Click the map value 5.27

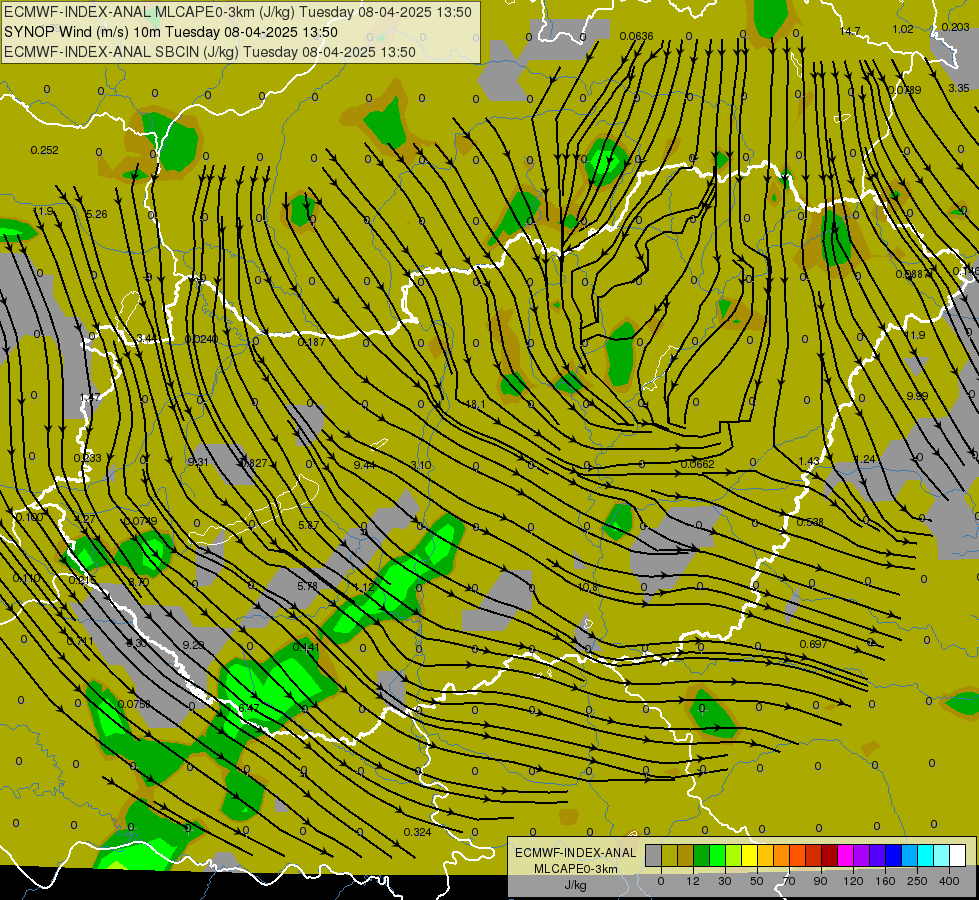(308, 525)
